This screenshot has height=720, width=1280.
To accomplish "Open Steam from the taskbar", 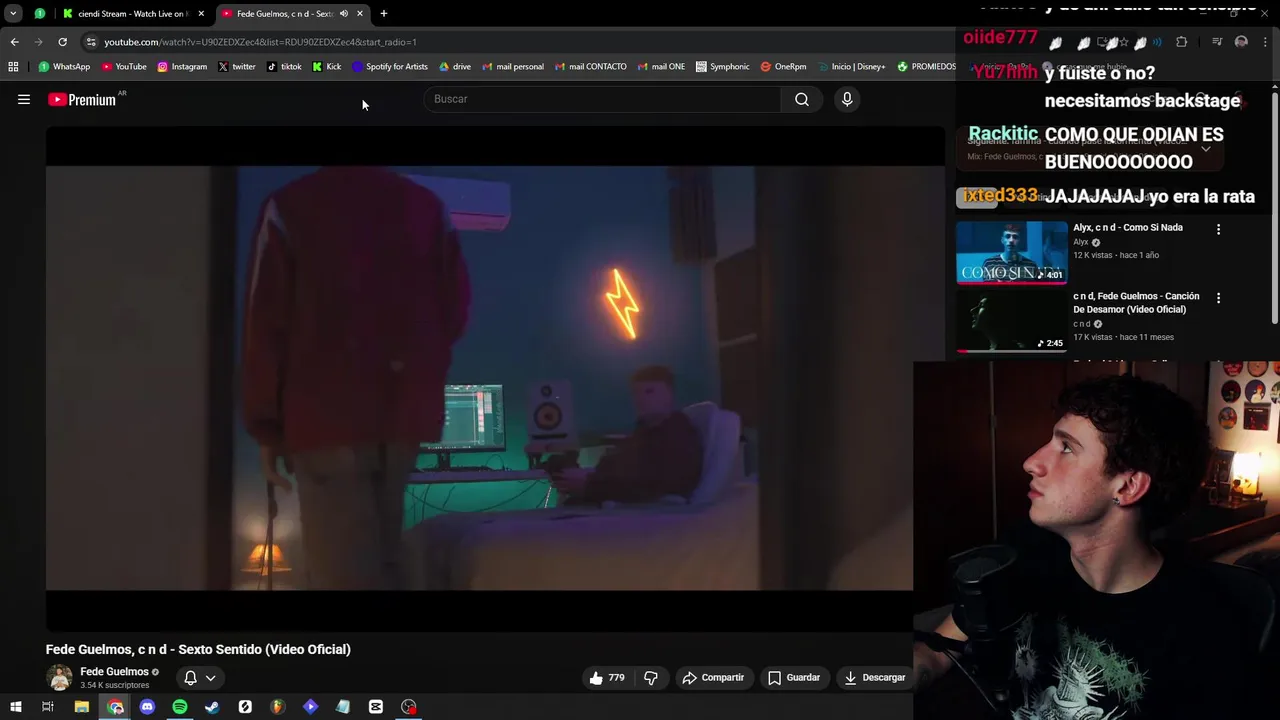I will point(212,707).
